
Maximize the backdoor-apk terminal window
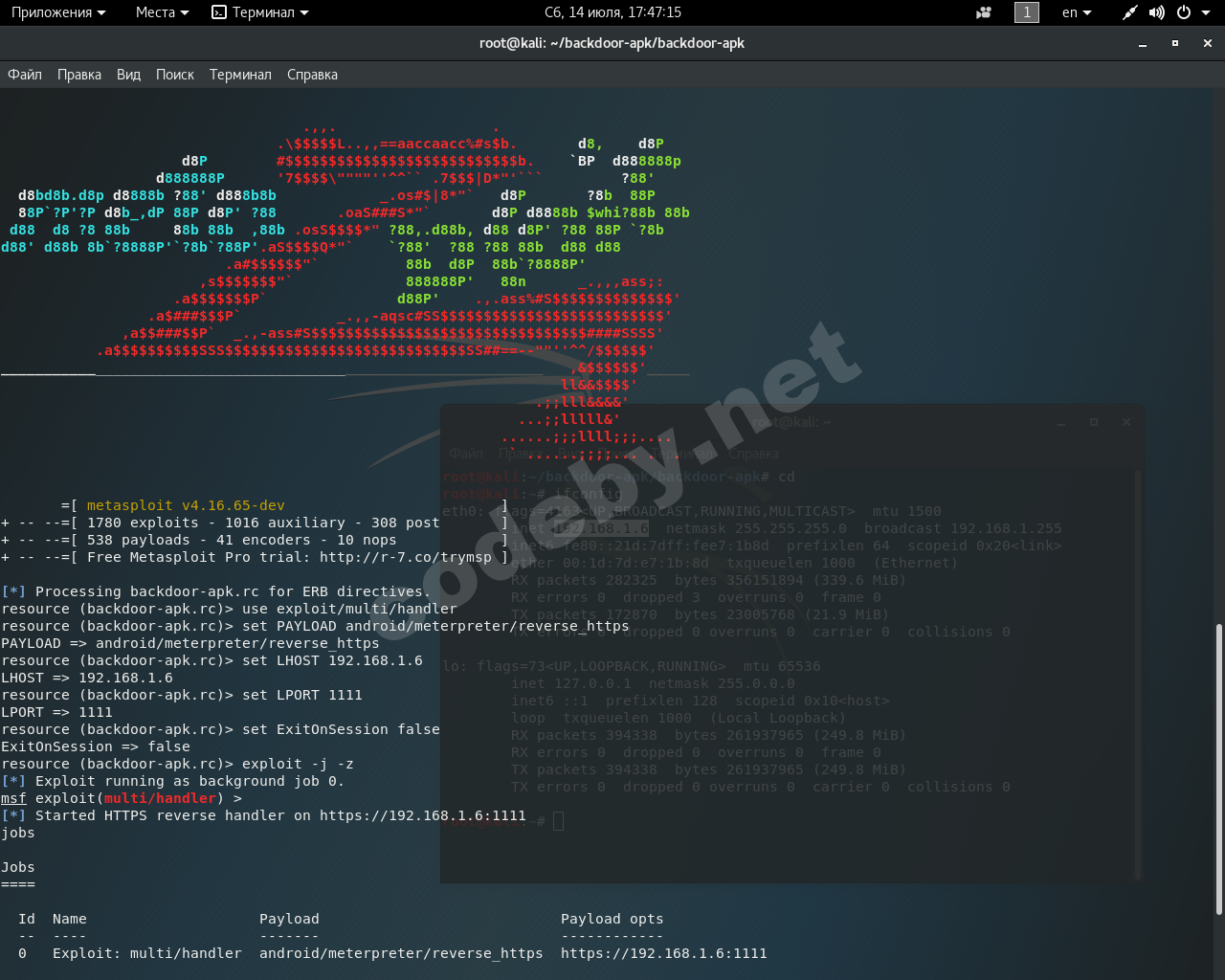pos(1175,43)
